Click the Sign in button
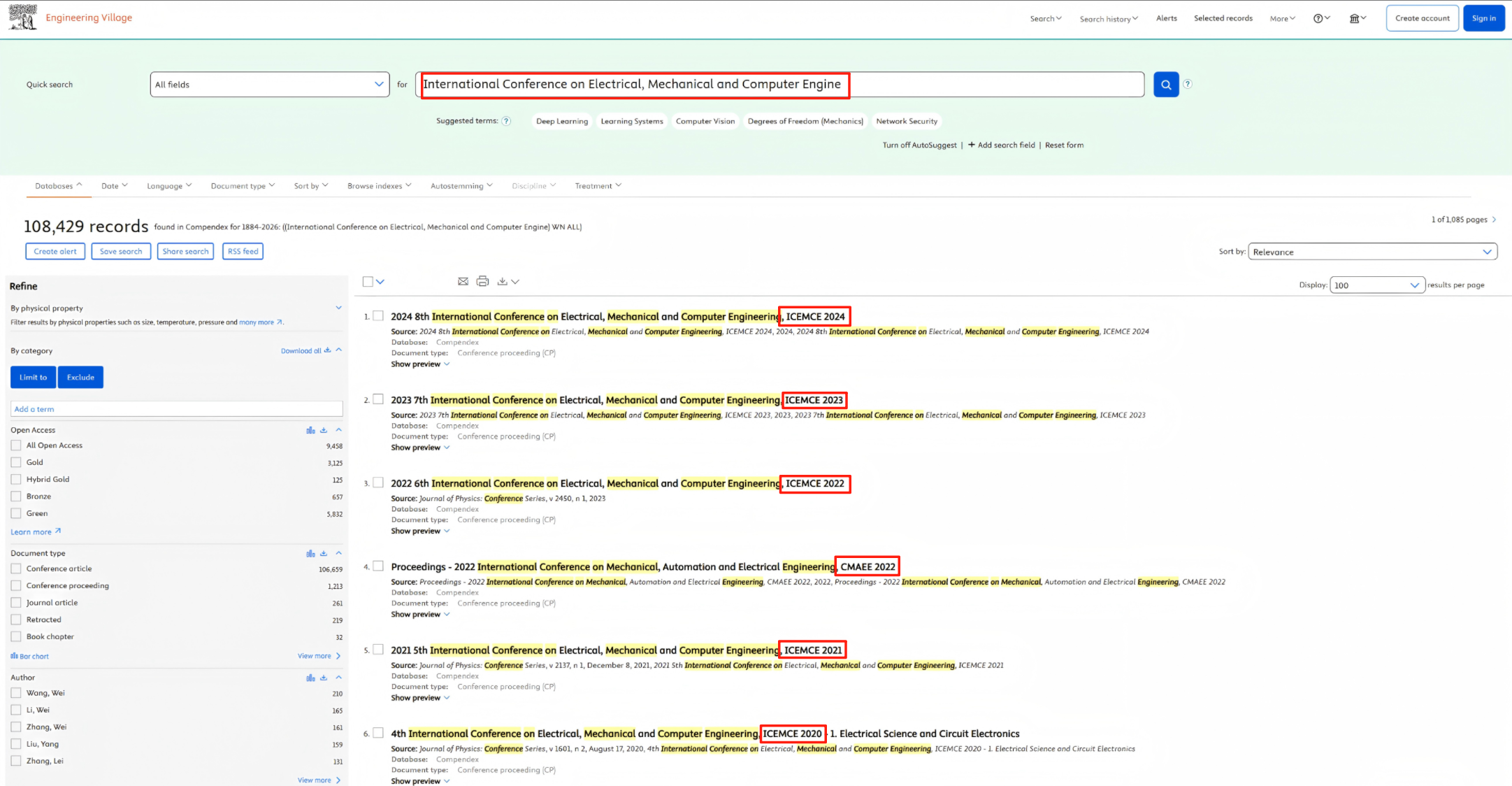This screenshot has height=786, width=1512. click(1483, 18)
